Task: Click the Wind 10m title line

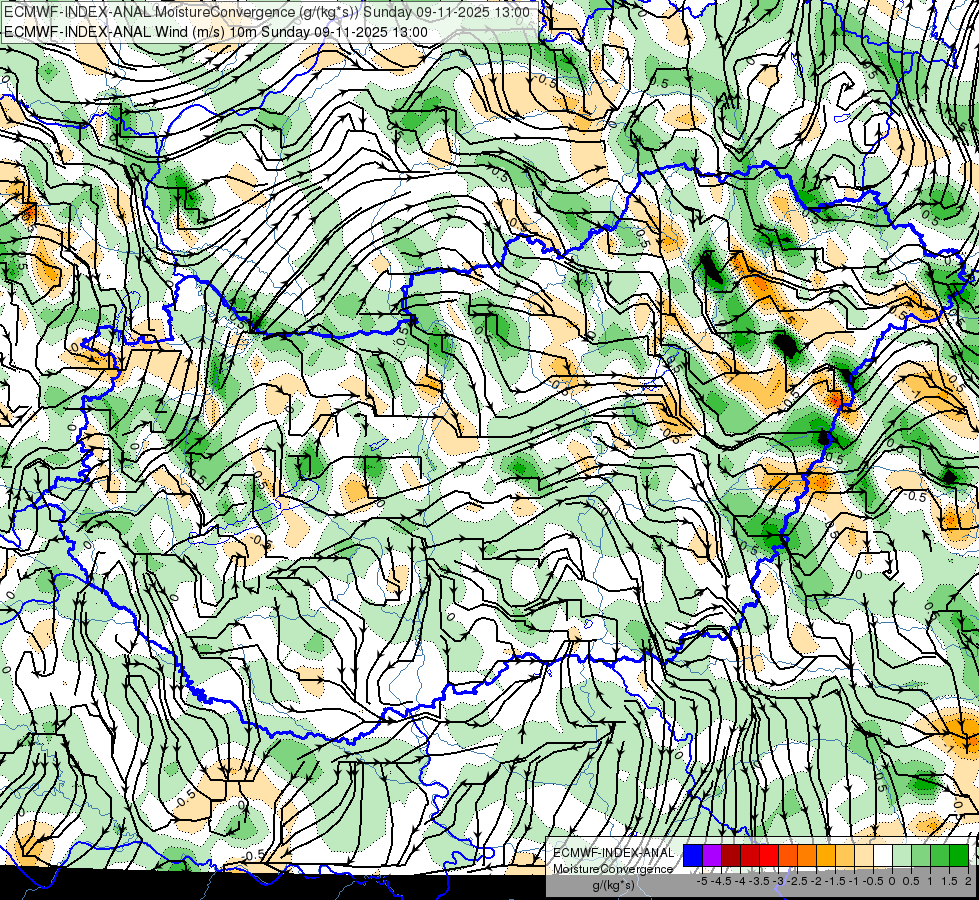Action: point(215,32)
